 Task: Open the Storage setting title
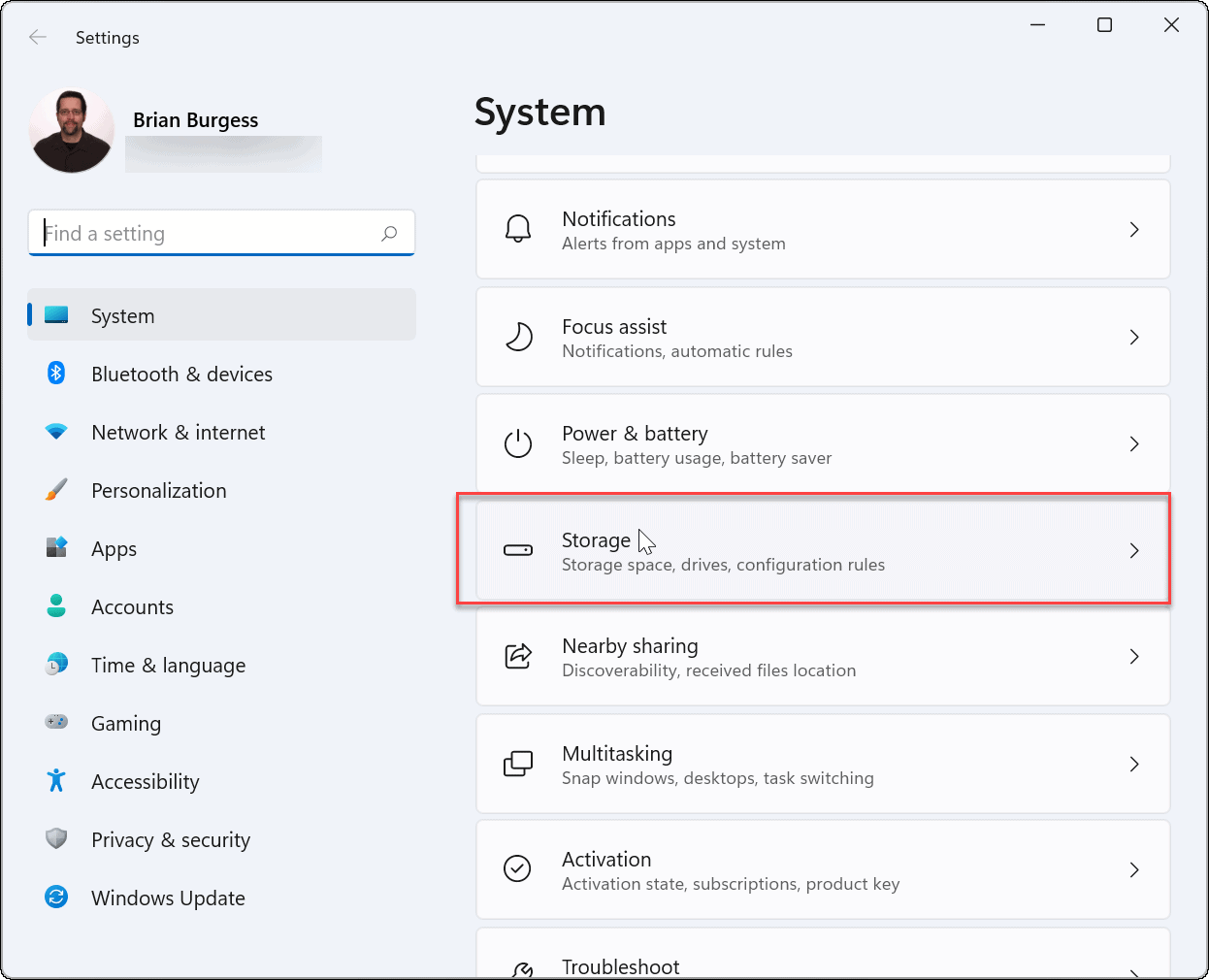click(x=596, y=540)
